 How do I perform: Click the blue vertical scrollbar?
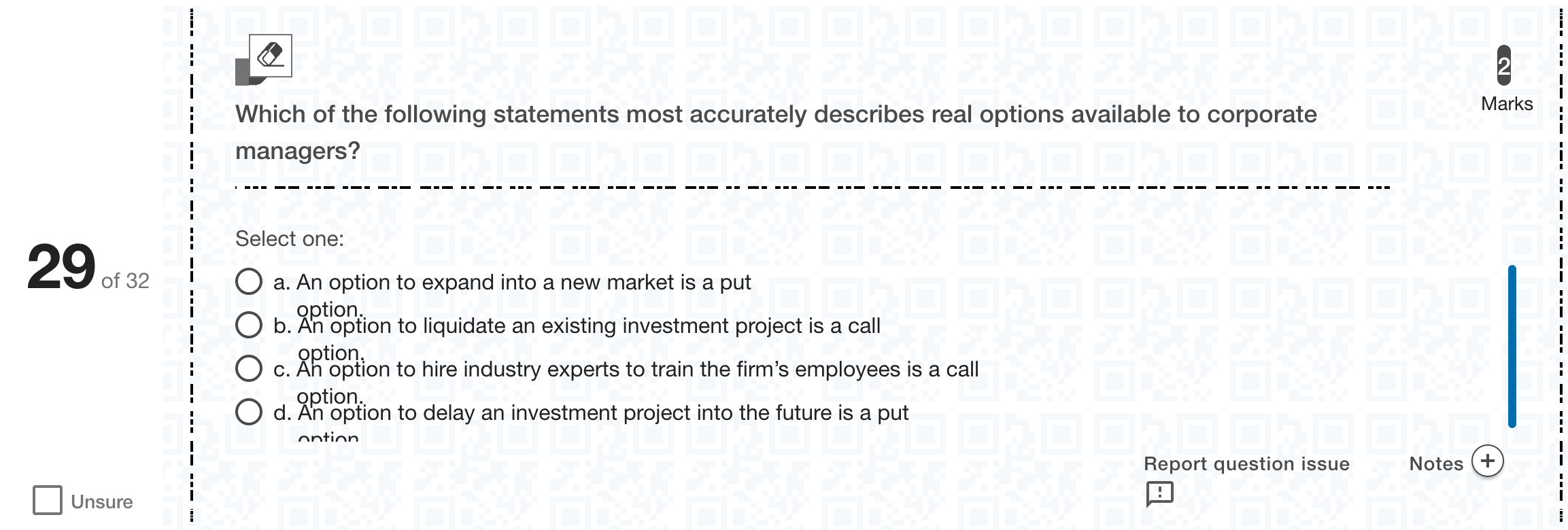[x=1512, y=347]
